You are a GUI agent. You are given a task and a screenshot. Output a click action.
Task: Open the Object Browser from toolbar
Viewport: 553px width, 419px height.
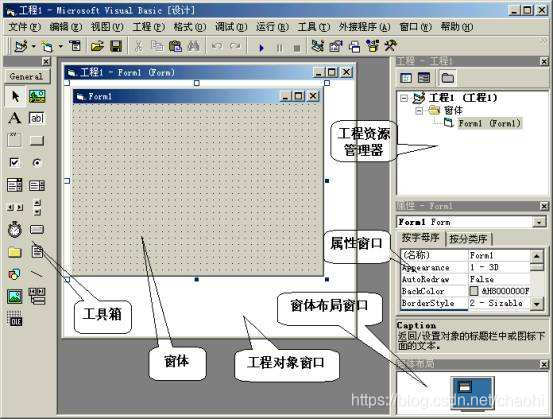click(x=372, y=46)
